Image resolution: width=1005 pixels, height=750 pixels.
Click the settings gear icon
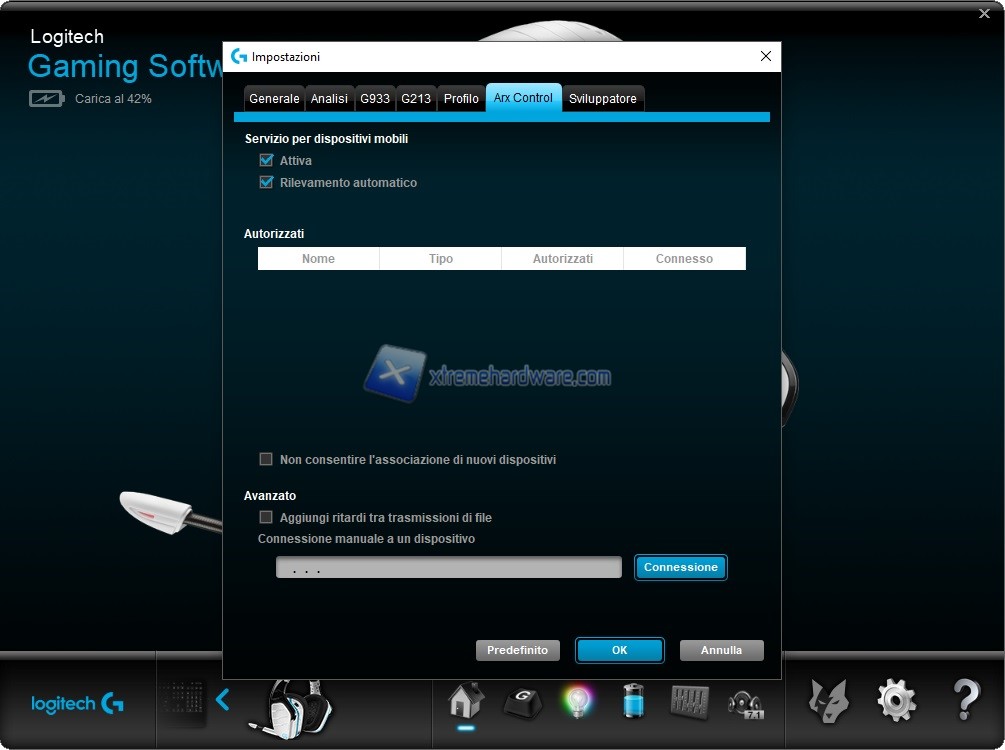tap(896, 701)
